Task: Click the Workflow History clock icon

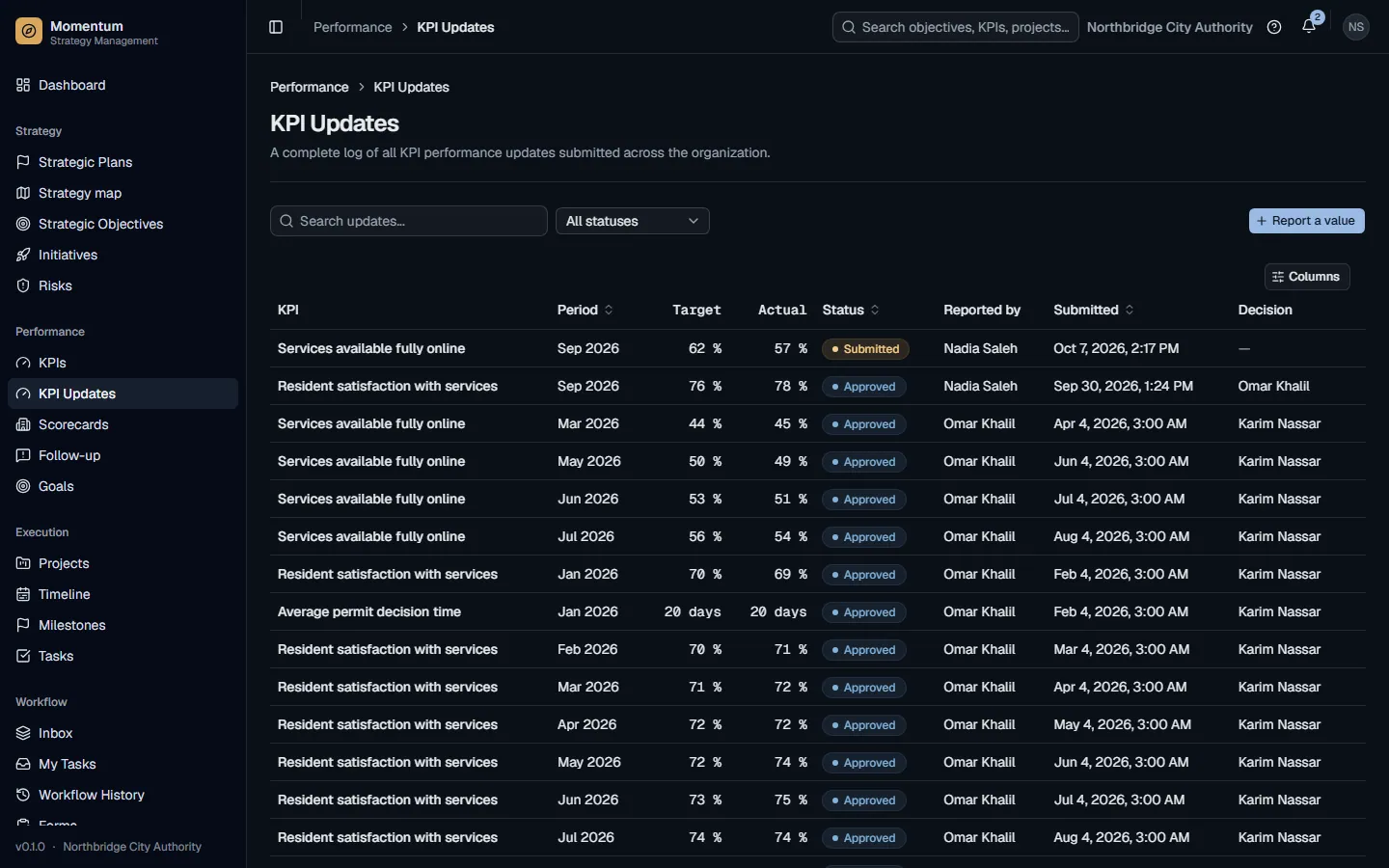Action: point(23,795)
